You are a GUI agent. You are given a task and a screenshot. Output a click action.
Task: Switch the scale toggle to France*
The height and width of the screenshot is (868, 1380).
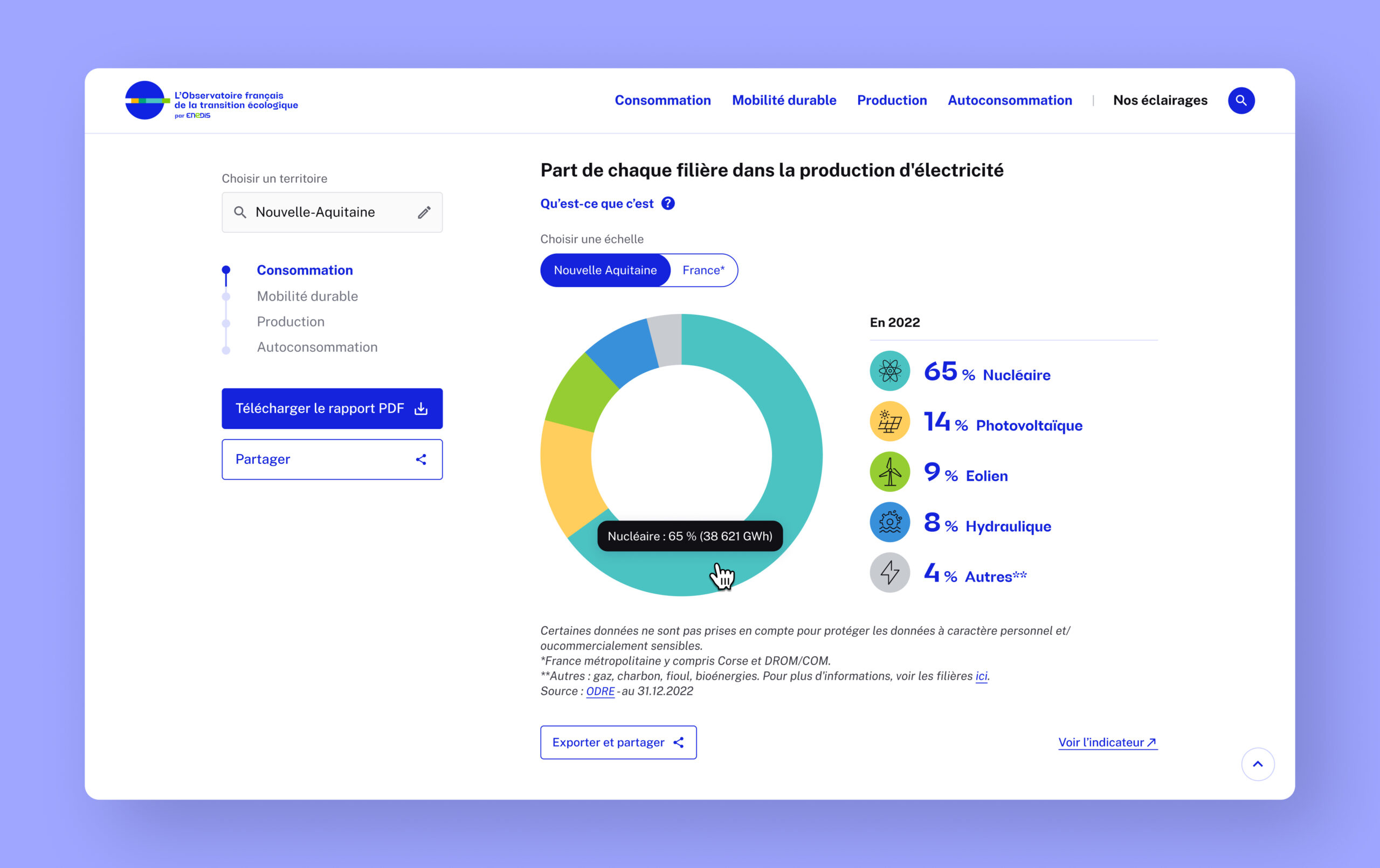pyautogui.click(x=703, y=270)
